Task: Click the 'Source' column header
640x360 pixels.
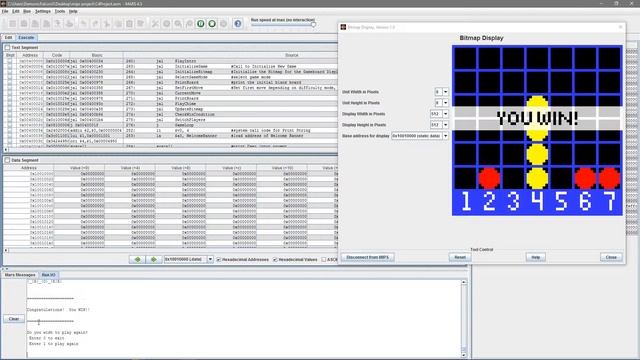Action: 291,55
